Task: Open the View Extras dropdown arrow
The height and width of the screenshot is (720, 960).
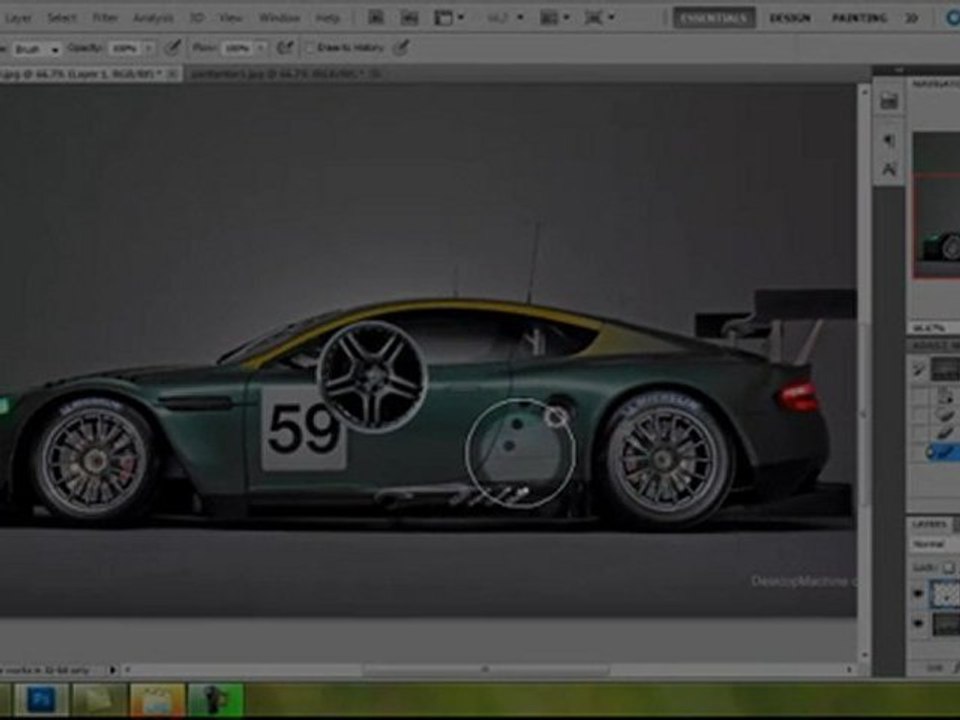Action: [460, 18]
